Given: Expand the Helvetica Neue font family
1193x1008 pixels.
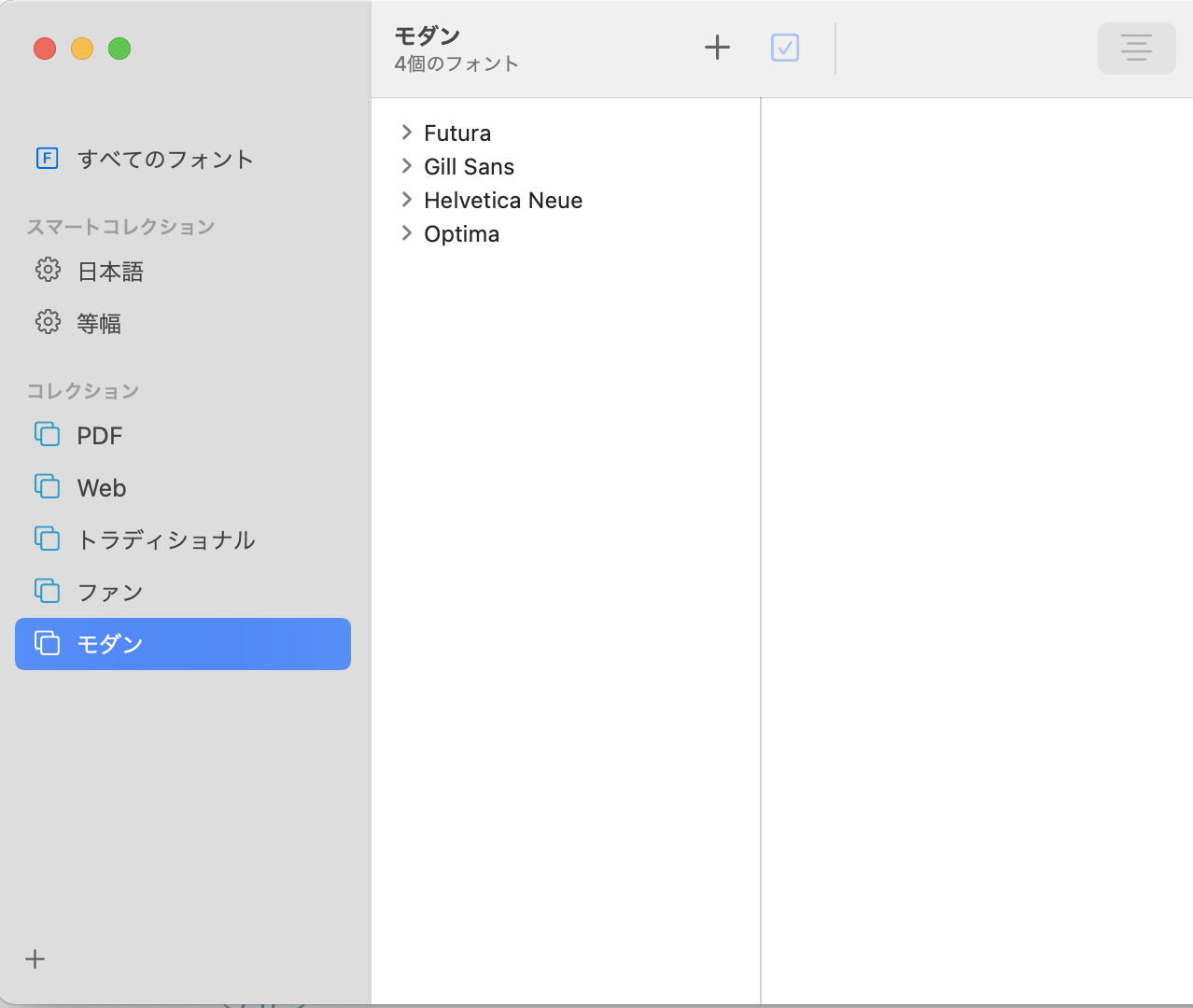Looking at the screenshot, I should pyautogui.click(x=407, y=200).
